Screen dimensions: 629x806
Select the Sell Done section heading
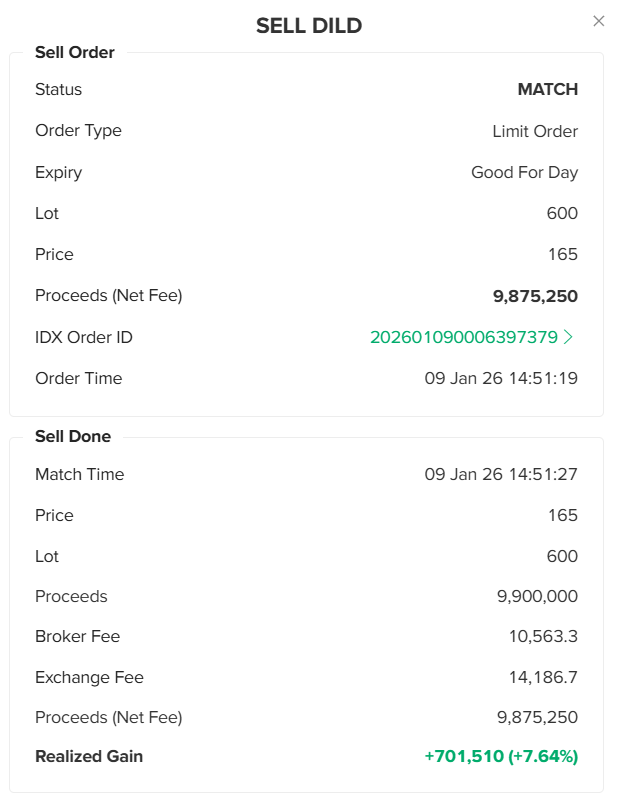[x=73, y=437]
